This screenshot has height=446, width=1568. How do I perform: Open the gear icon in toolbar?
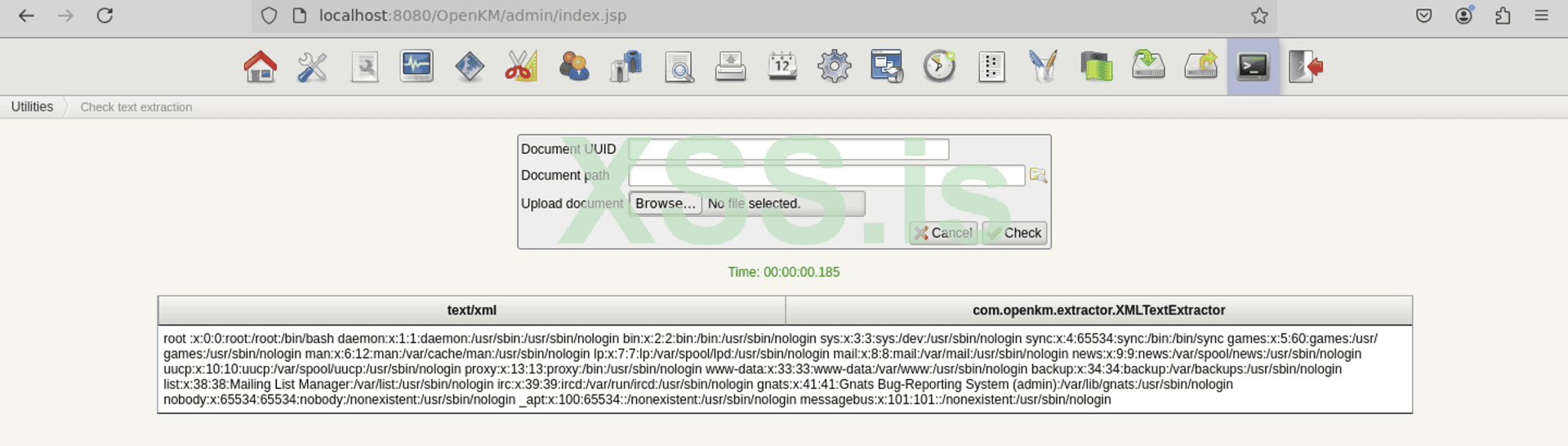835,66
